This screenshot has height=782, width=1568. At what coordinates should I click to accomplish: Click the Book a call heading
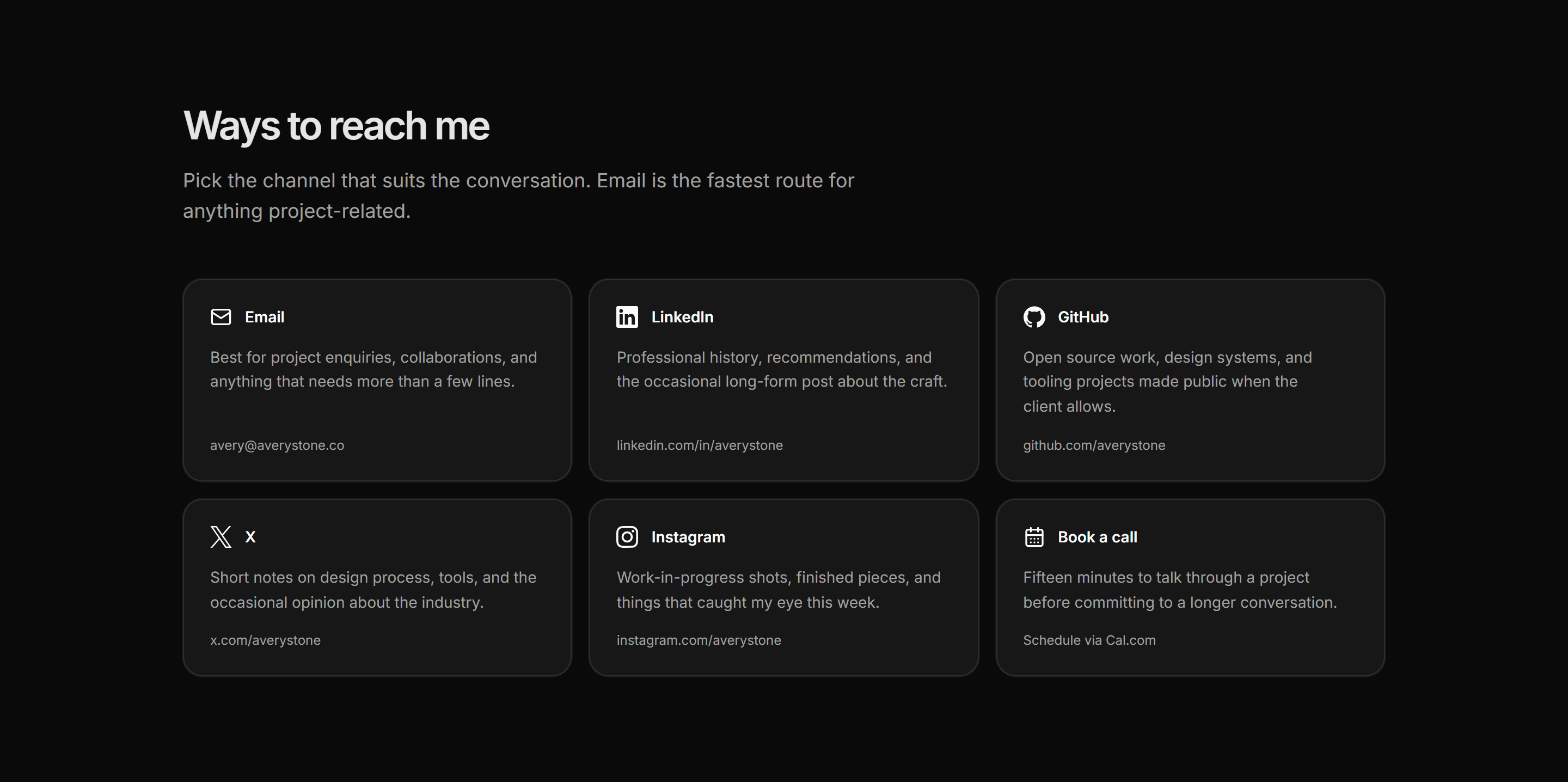[1097, 537]
